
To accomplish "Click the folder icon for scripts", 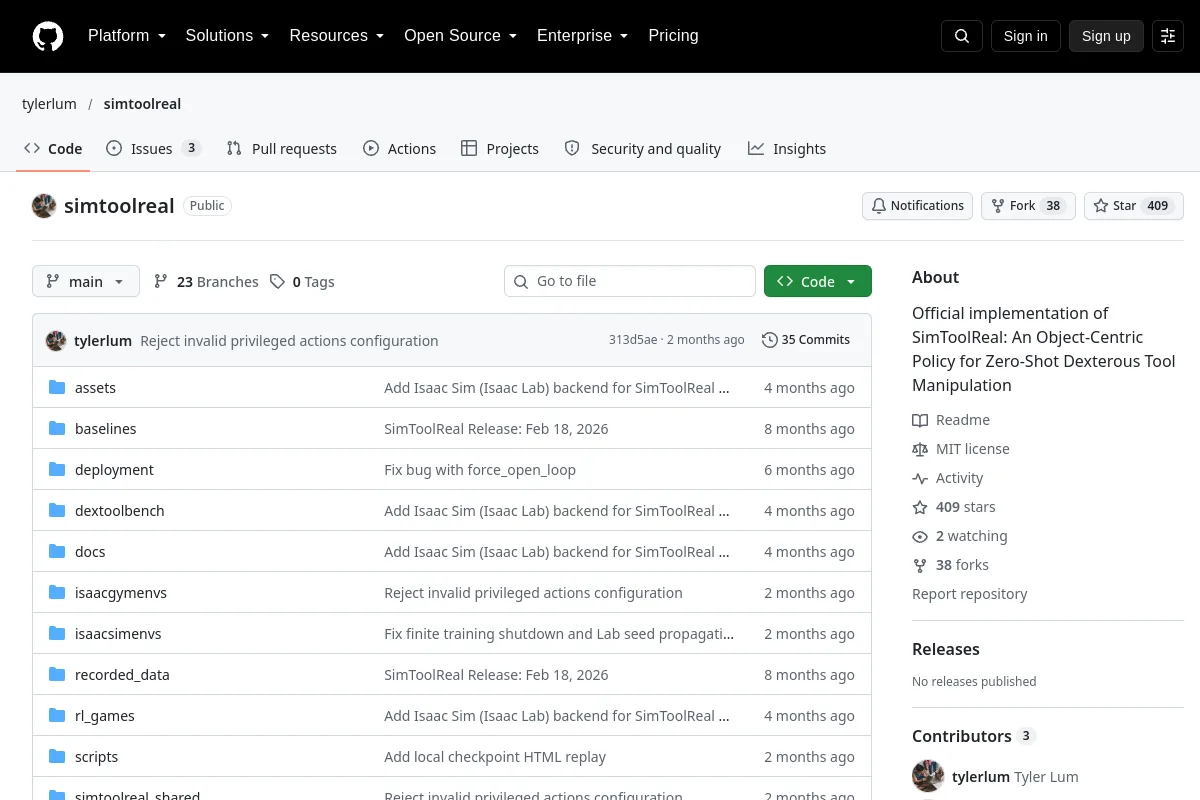I will (x=57, y=757).
